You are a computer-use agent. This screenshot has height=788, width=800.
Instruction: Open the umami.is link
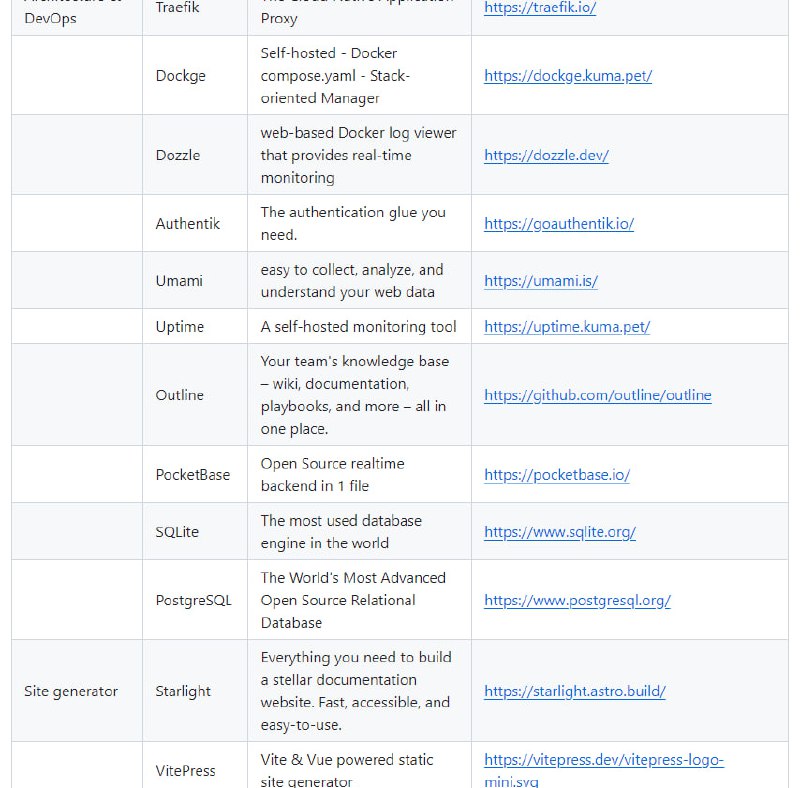tap(540, 281)
